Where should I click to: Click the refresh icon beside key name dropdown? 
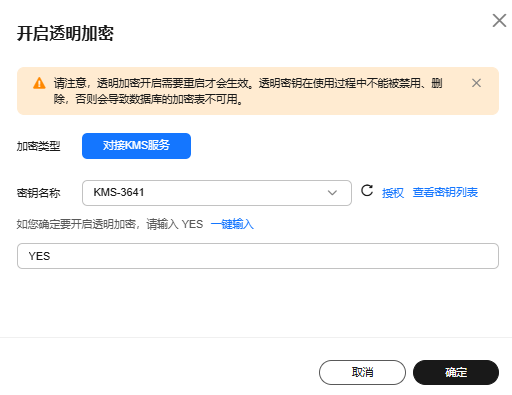[367, 191]
